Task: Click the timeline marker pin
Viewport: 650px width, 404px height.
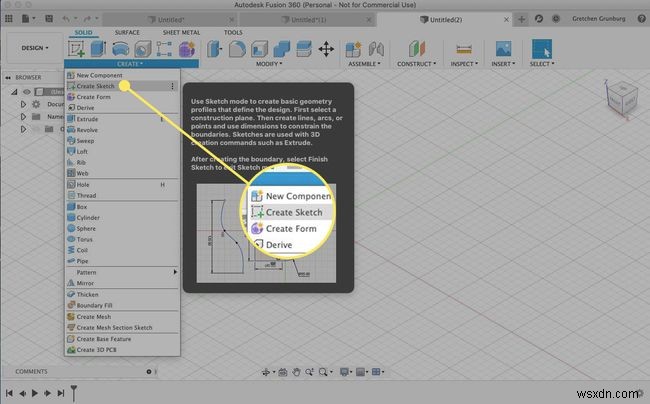Action: click(x=74, y=392)
